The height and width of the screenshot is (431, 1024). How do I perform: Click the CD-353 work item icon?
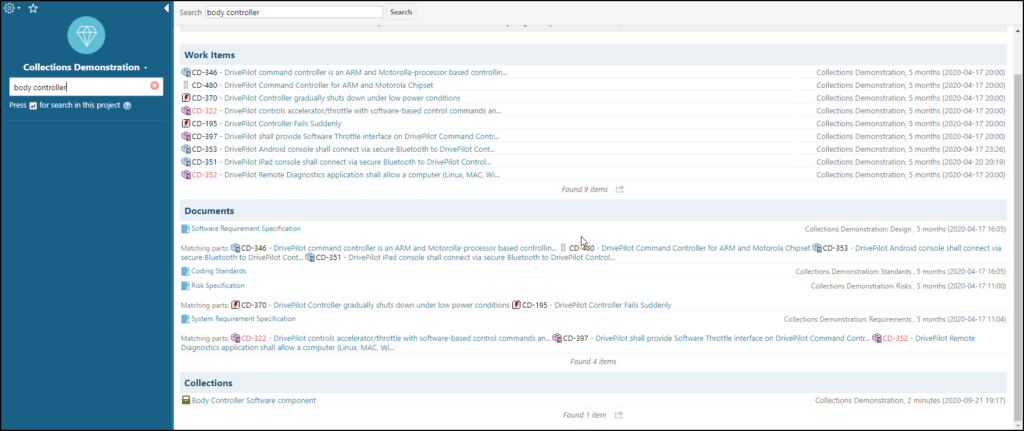(186, 149)
